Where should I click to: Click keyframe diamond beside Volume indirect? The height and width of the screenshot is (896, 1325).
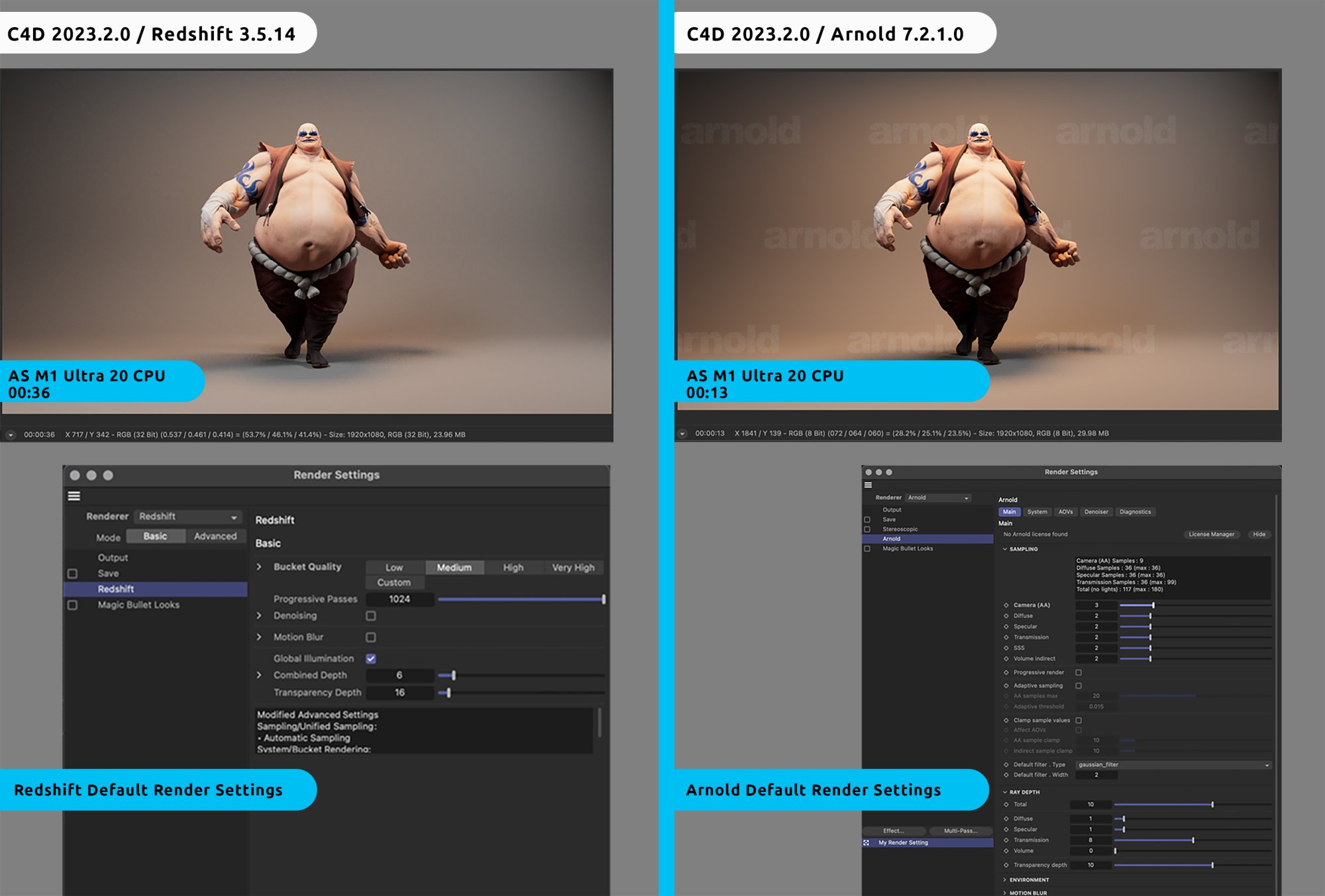pyautogui.click(x=1006, y=658)
